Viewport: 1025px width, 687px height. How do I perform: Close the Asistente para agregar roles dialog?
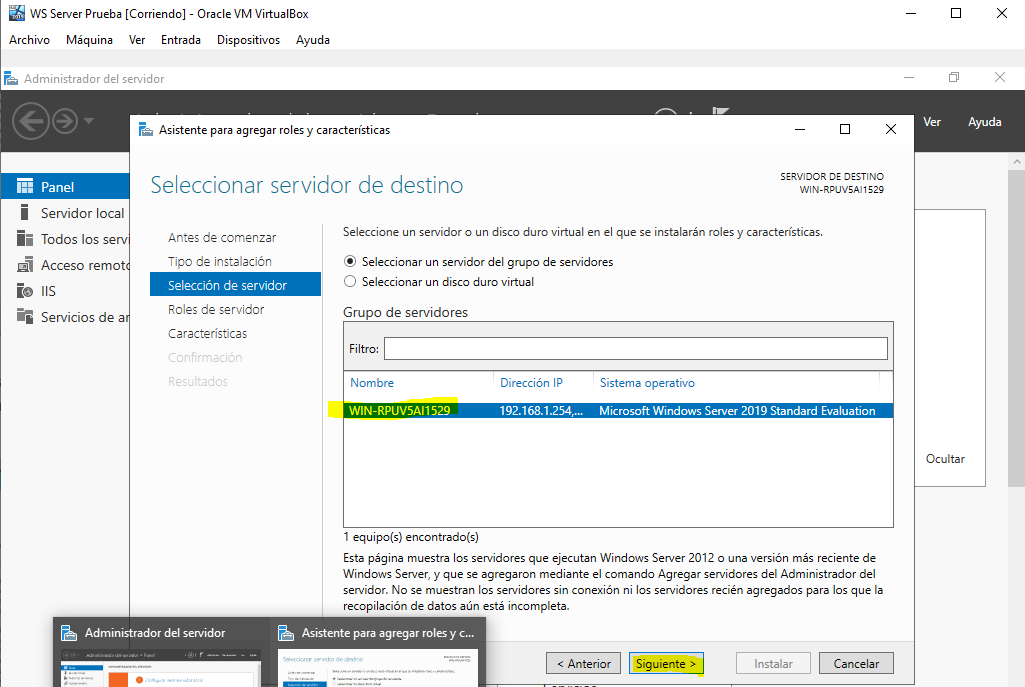coord(890,129)
